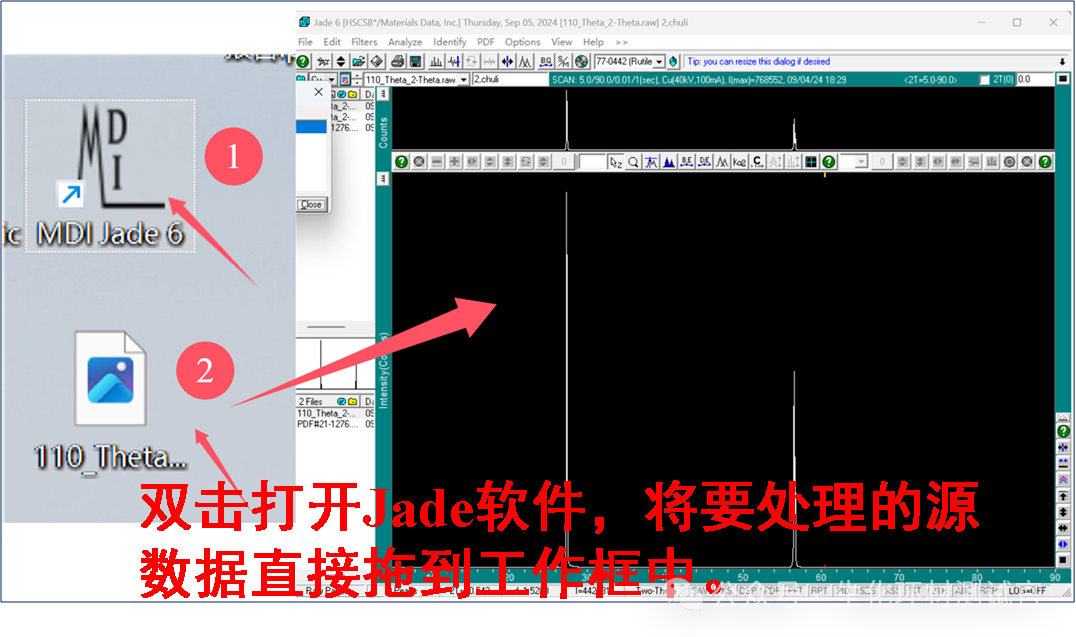Click the Kα2 stripping icon
This screenshot has height=637, width=1076.
pyautogui.click(x=739, y=162)
